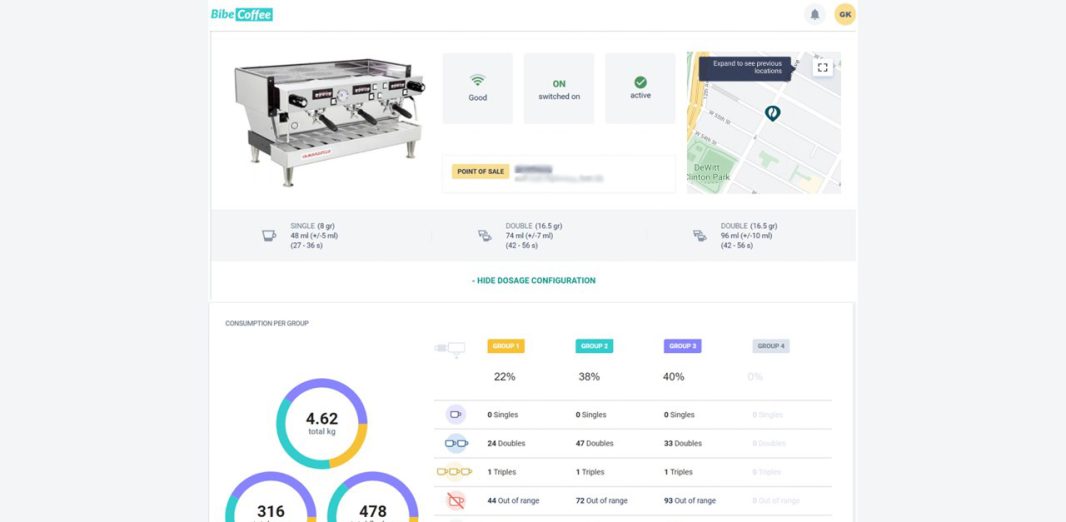Image resolution: width=1066 pixels, height=522 pixels.
Task: Click the Bibe Coffee logo
Action: pyautogui.click(x=242, y=14)
